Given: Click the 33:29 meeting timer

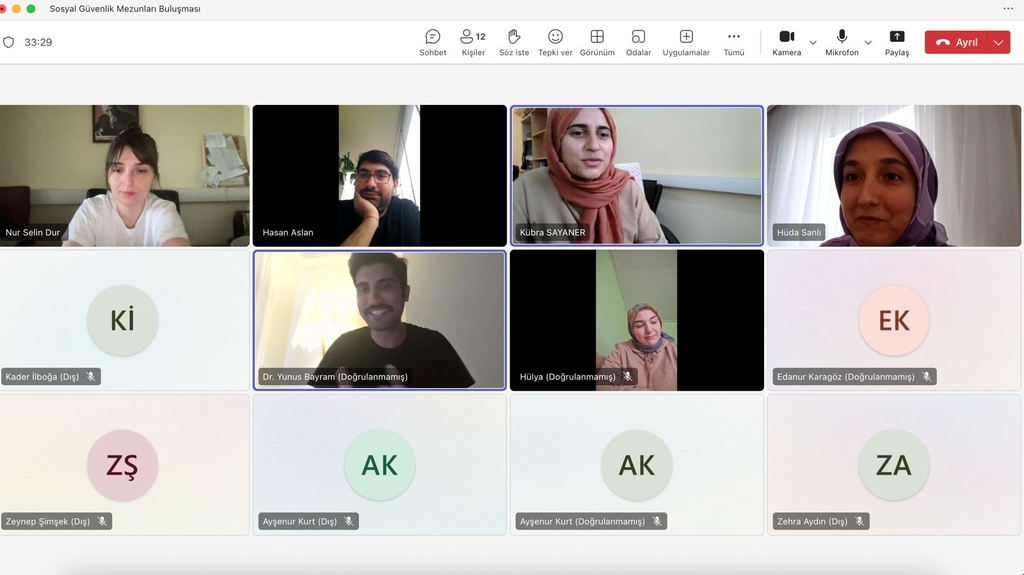Looking at the screenshot, I should pyautogui.click(x=38, y=42).
